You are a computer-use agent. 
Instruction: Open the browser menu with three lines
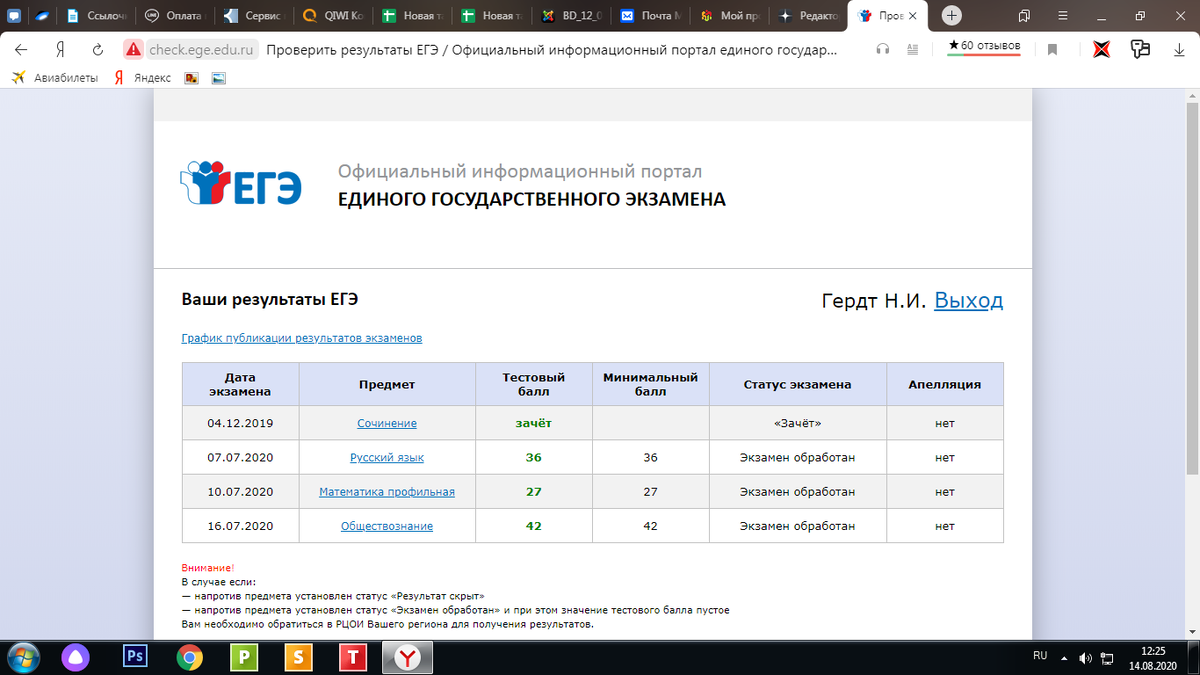1062,16
